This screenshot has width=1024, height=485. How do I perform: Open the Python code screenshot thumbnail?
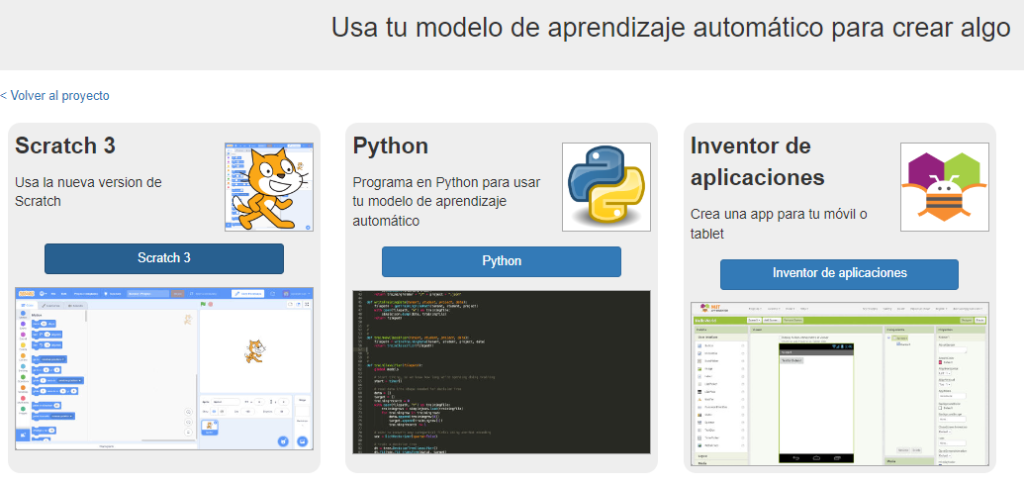[501, 380]
